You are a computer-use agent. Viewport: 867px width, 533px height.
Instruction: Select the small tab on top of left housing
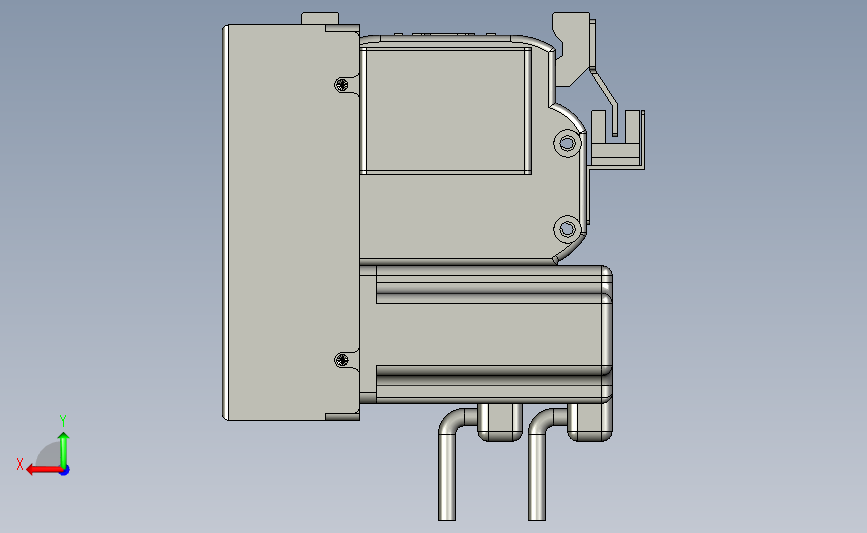320,18
